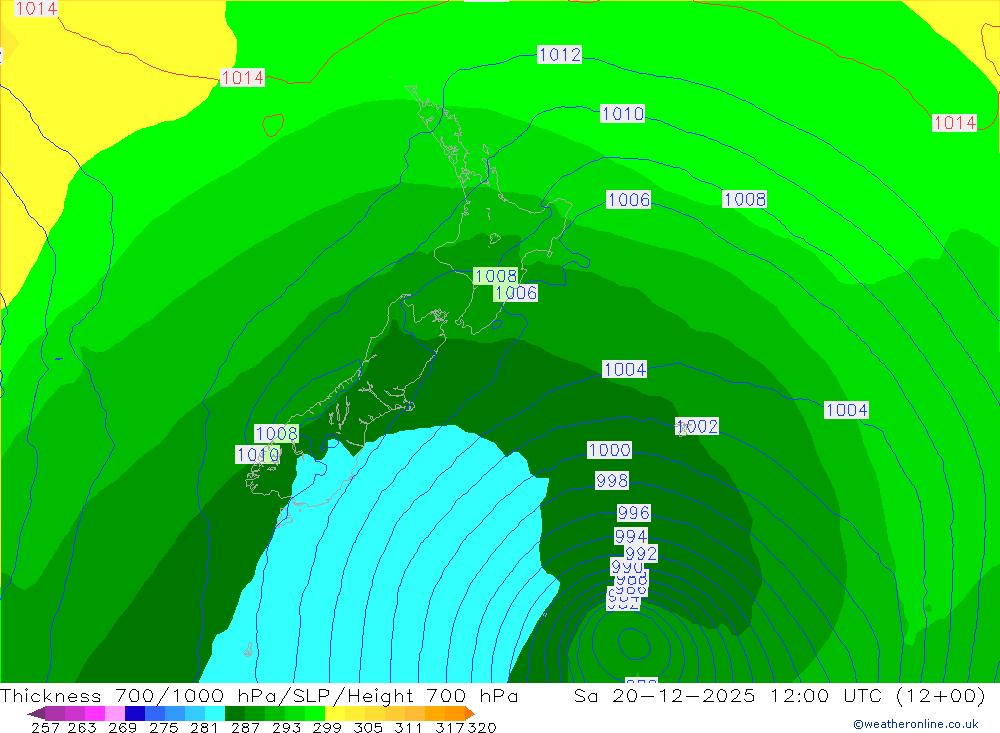Click the legend value 257

click(x=45, y=728)
